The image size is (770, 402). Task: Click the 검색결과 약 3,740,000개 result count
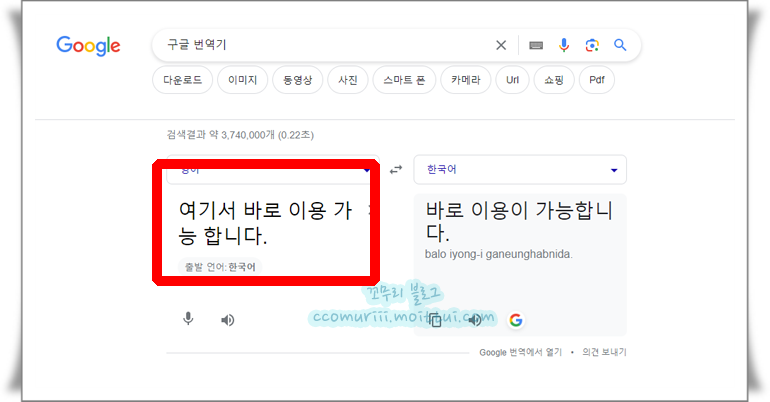[x=240, y=134]
